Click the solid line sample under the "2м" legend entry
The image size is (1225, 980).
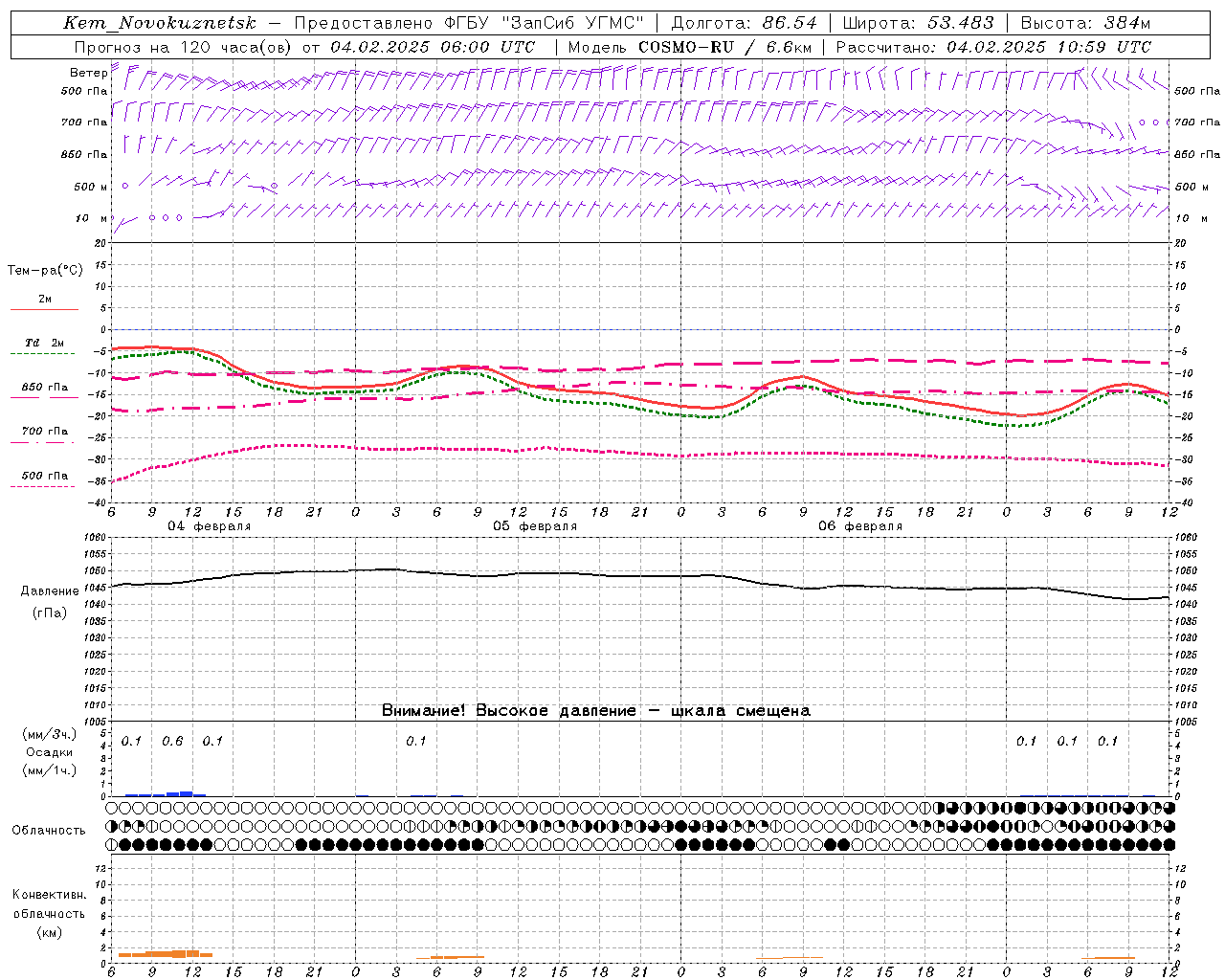[44, 310]
